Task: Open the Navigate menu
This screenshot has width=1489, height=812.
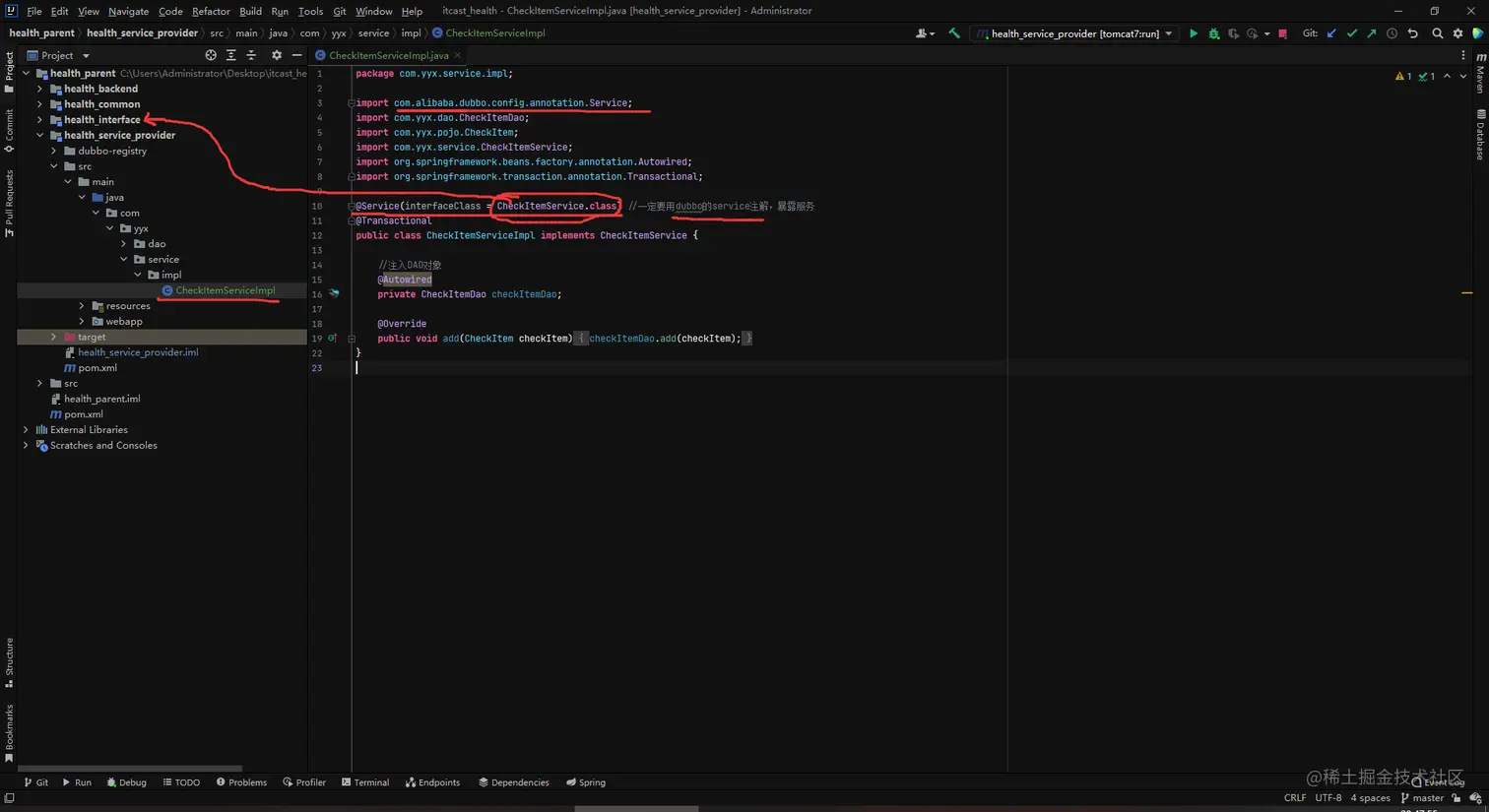Action: click(x=128, y=11)
